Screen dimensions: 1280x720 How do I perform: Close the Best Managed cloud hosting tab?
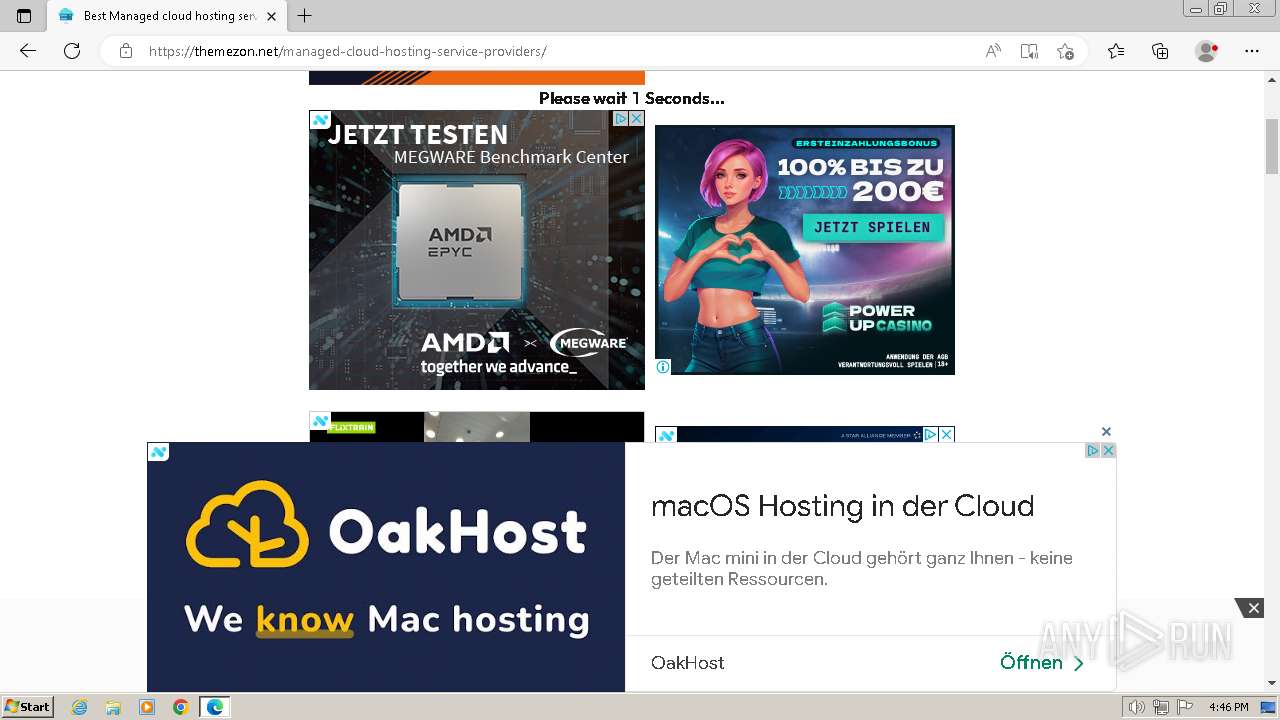point(271,16)
